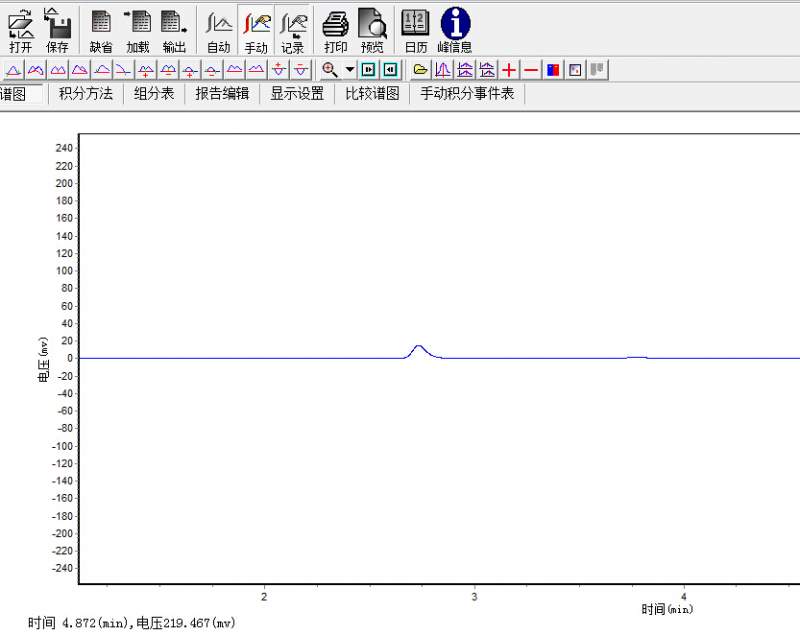800x635 pixels.
Task: Remove item with the red minus icon
Action: [531, 70]
